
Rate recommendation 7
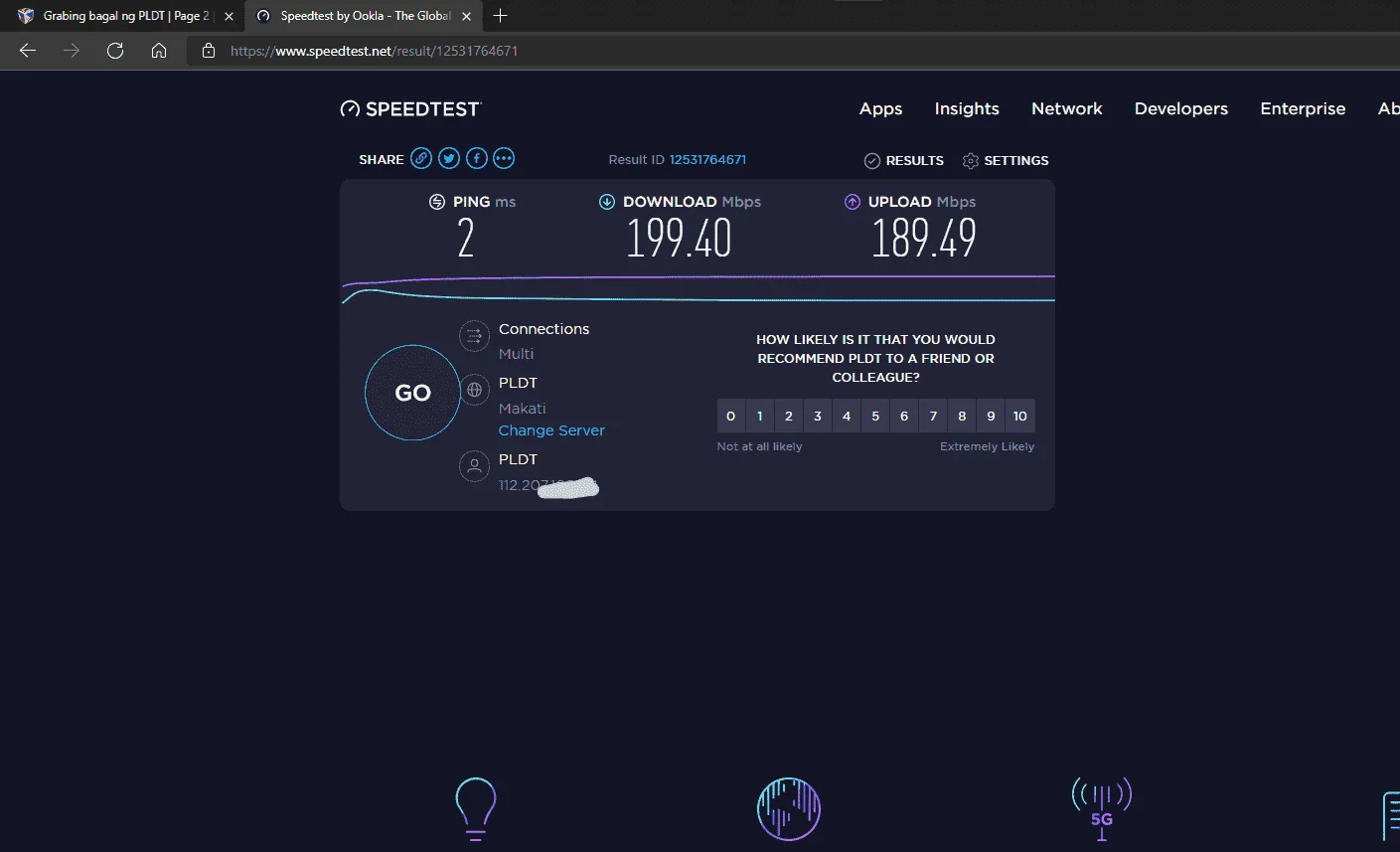pos(933,416)
